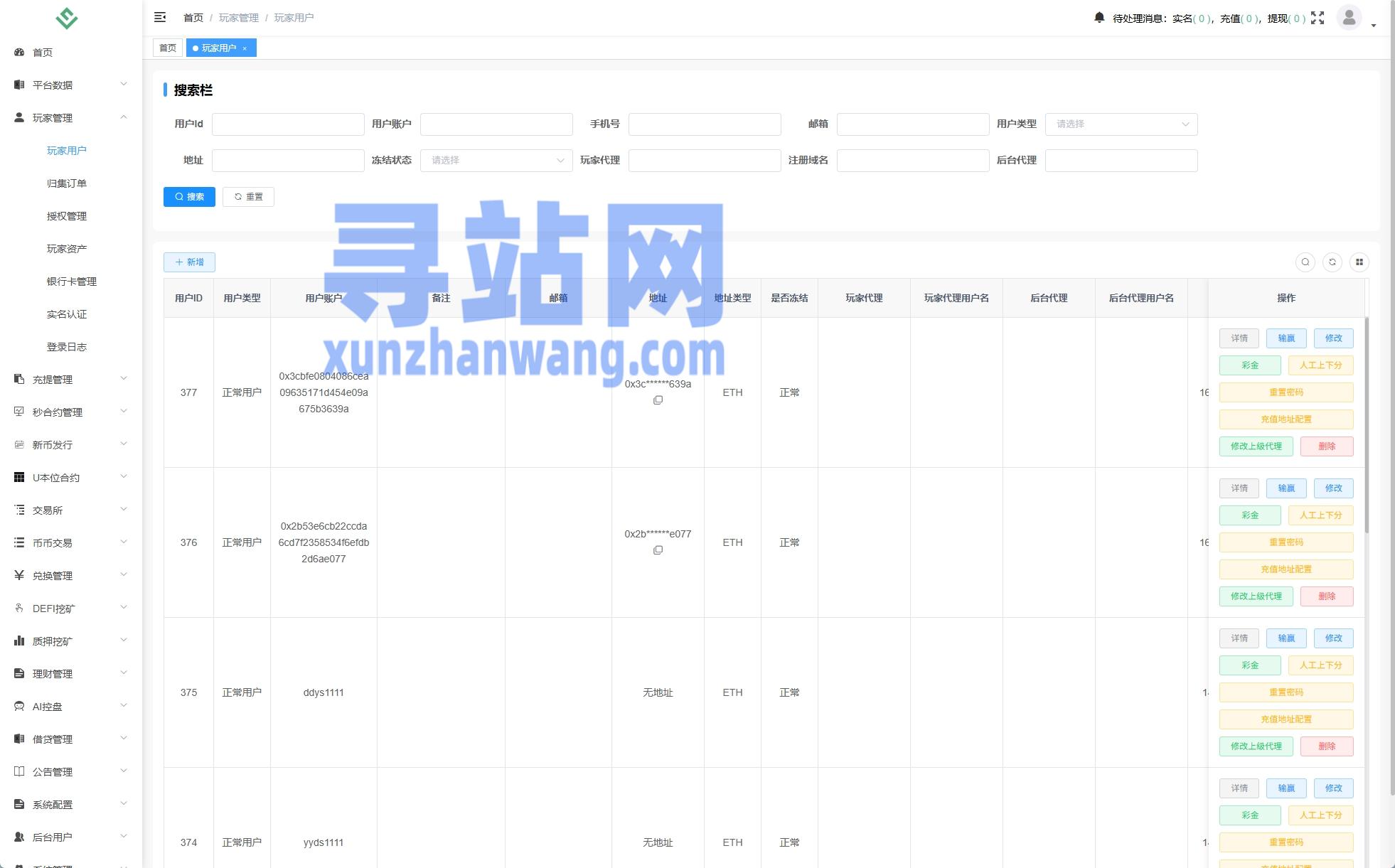This screenshot has width=1395, height=868.
Task: Focus the 用户账户 input field
Action: (x=496, y=124)
